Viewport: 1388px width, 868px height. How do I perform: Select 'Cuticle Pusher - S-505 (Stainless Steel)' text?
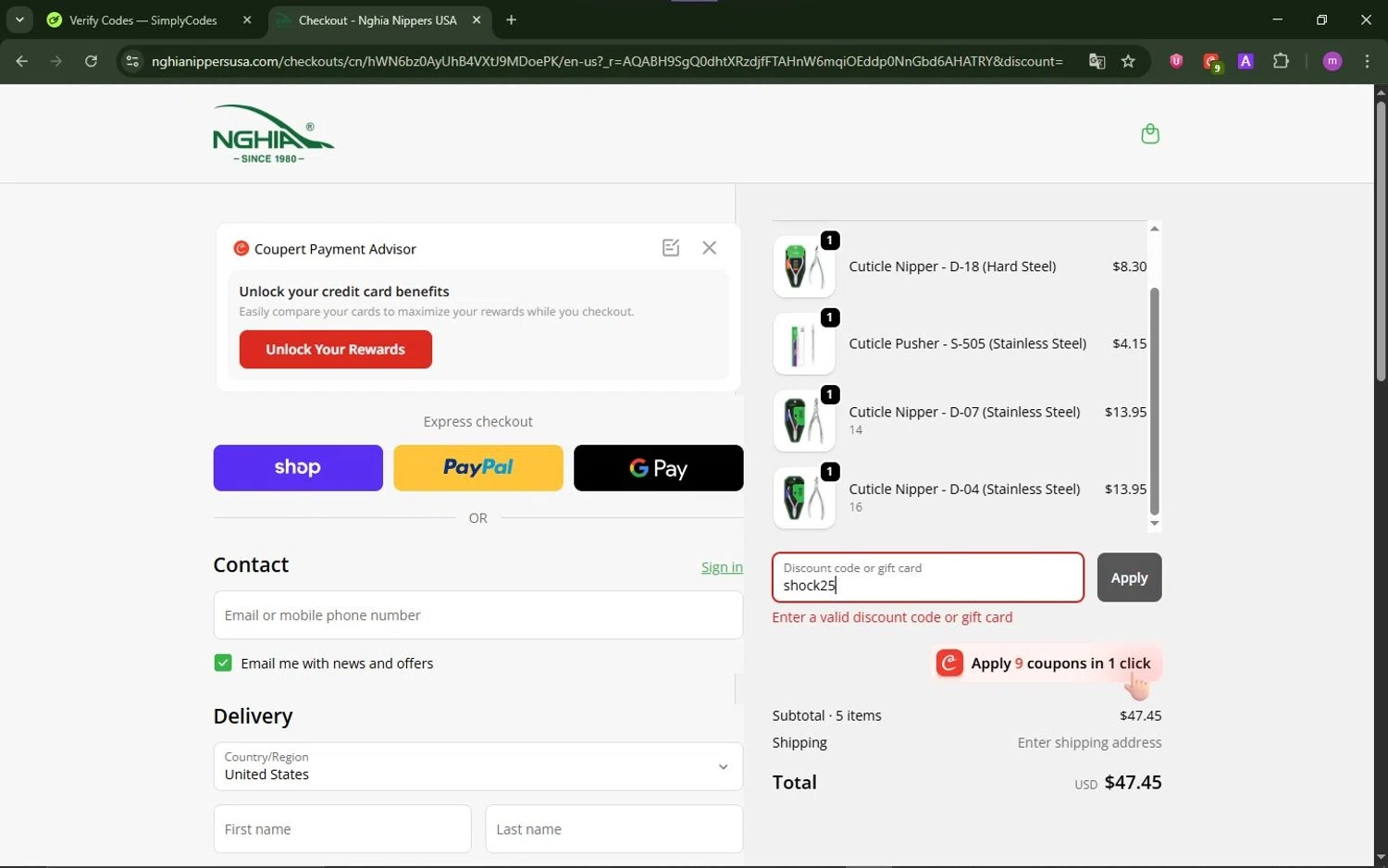tap(968, 343)
